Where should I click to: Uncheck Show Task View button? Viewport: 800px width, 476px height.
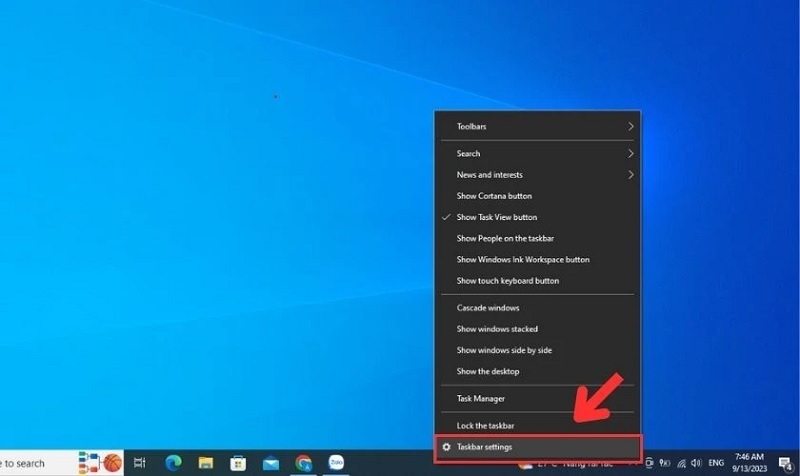[x=497, y=217]
